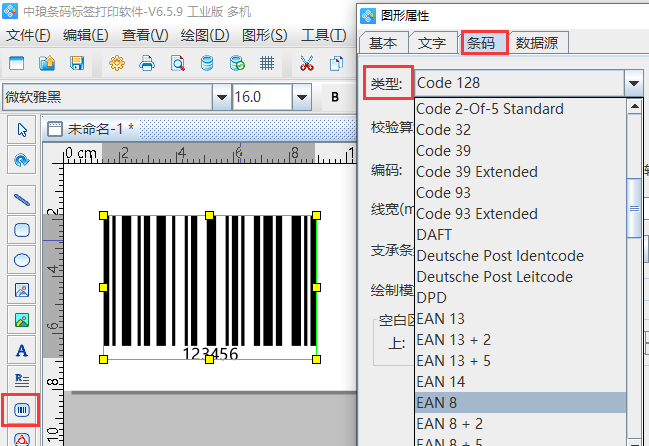The height and width of the screenshot is (446, 649).
Task: Open print preview magnifier icon
Action: (178, 63)
